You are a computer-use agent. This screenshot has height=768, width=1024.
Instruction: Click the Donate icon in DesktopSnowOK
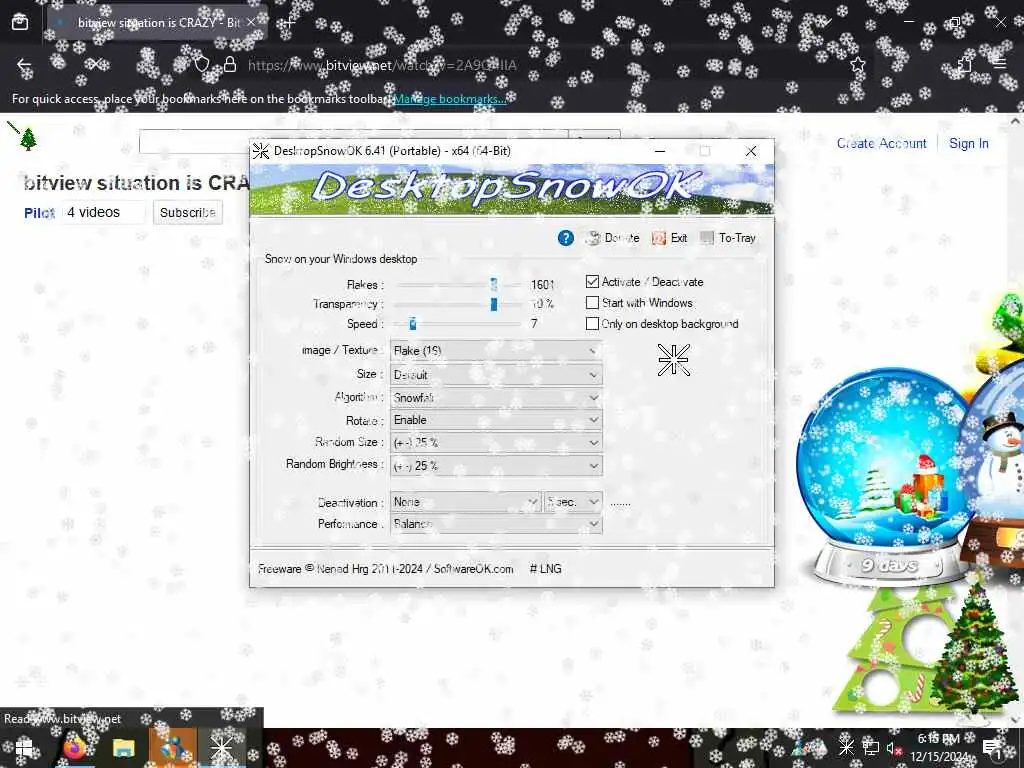[x=594, y=238]
